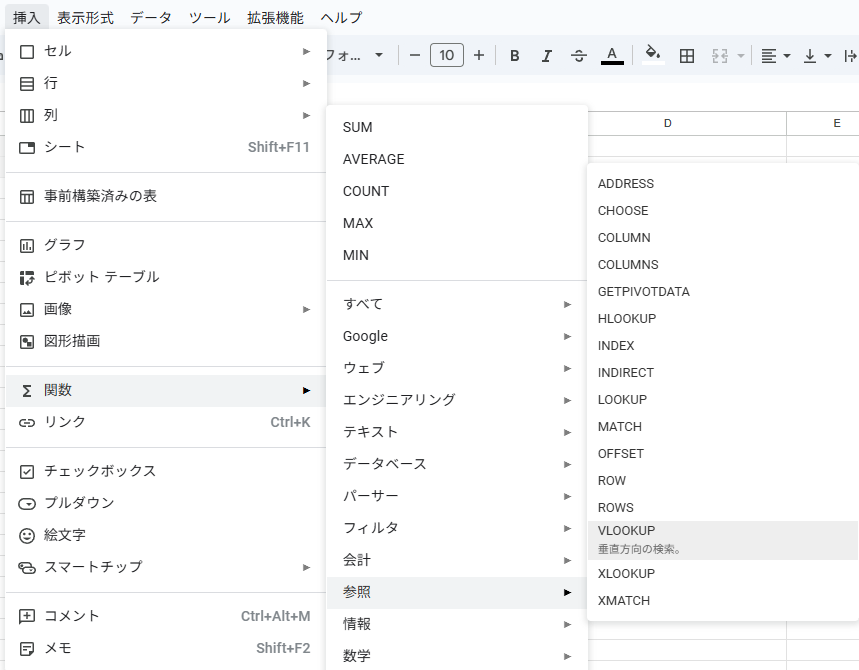Insert a プルダウン
The image size is (859, 670).
[x=165, y=503]
